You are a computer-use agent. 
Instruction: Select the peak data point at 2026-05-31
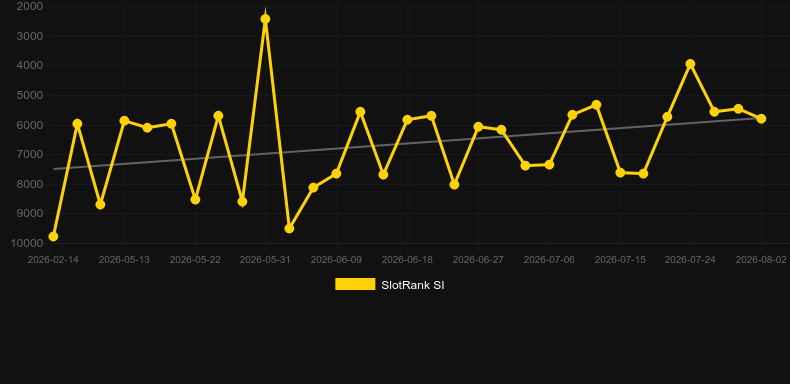(265, 19)
